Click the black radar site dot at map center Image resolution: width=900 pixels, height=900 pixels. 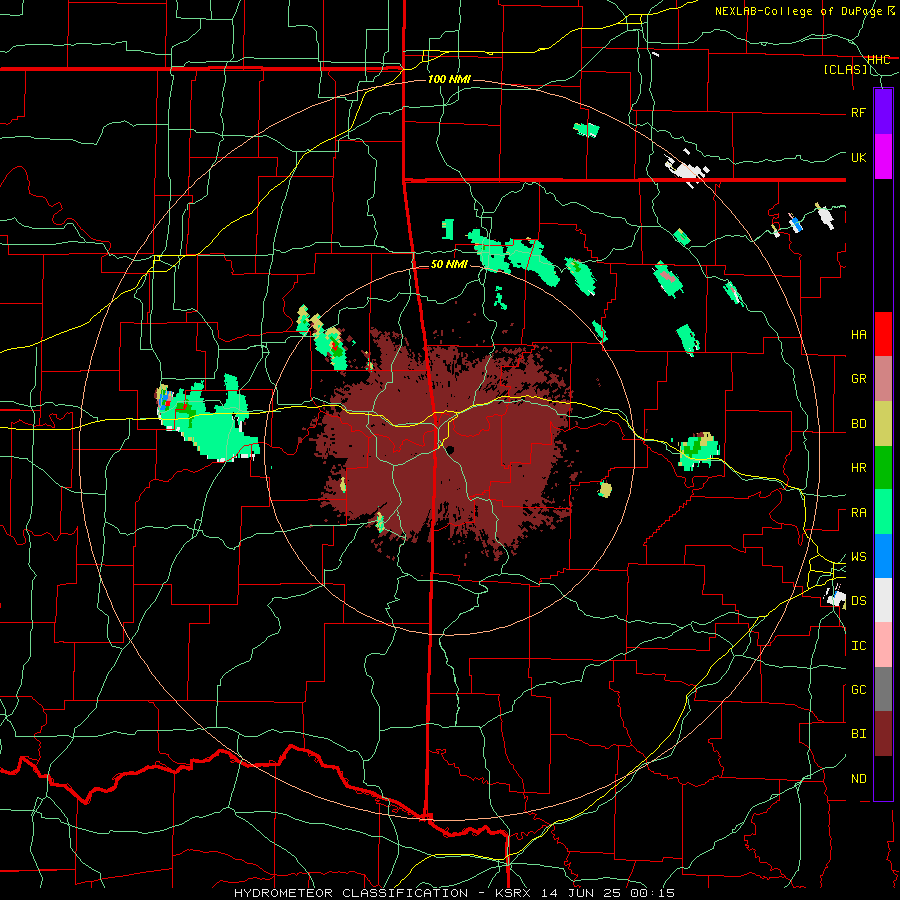click(451, 449)
